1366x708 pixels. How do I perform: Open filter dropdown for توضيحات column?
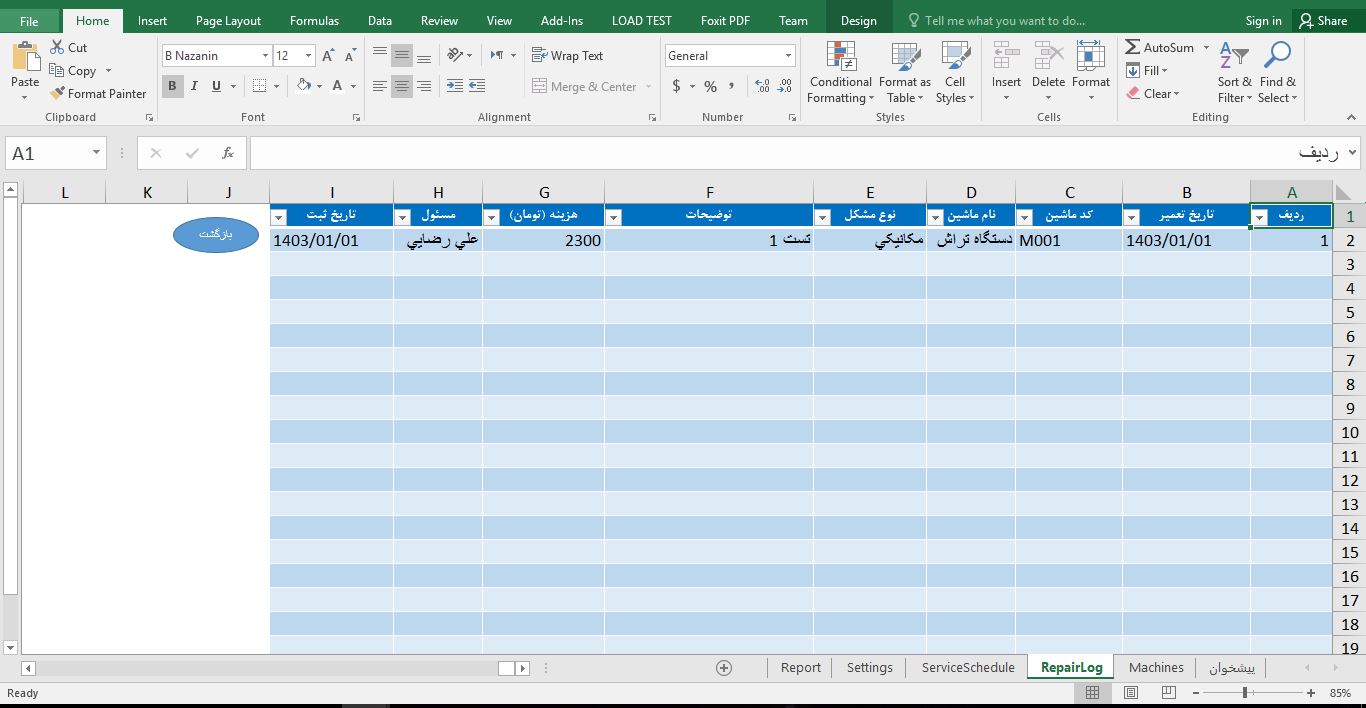[x=614, y=217]
